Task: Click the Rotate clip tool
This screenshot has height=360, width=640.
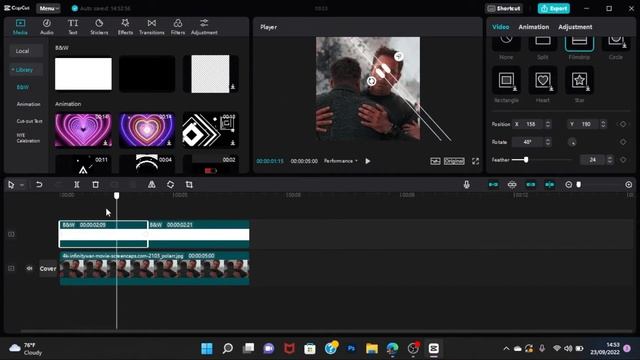Action: coord(170,184)
